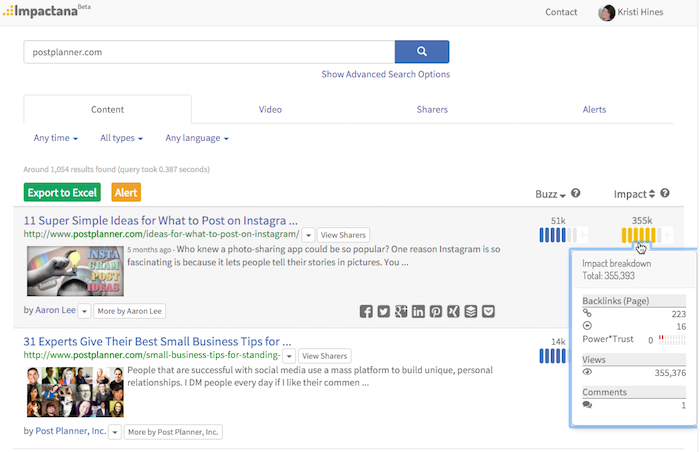Save first result to Pocket
This screenshot has height=452, width=700.
click(x=488, y=311)
